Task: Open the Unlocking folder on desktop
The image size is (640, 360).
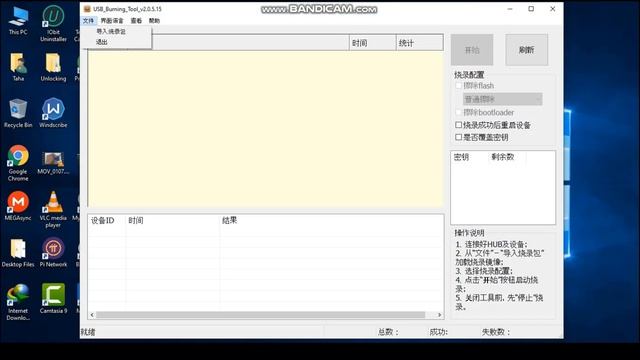Action: tap(53, 67)
